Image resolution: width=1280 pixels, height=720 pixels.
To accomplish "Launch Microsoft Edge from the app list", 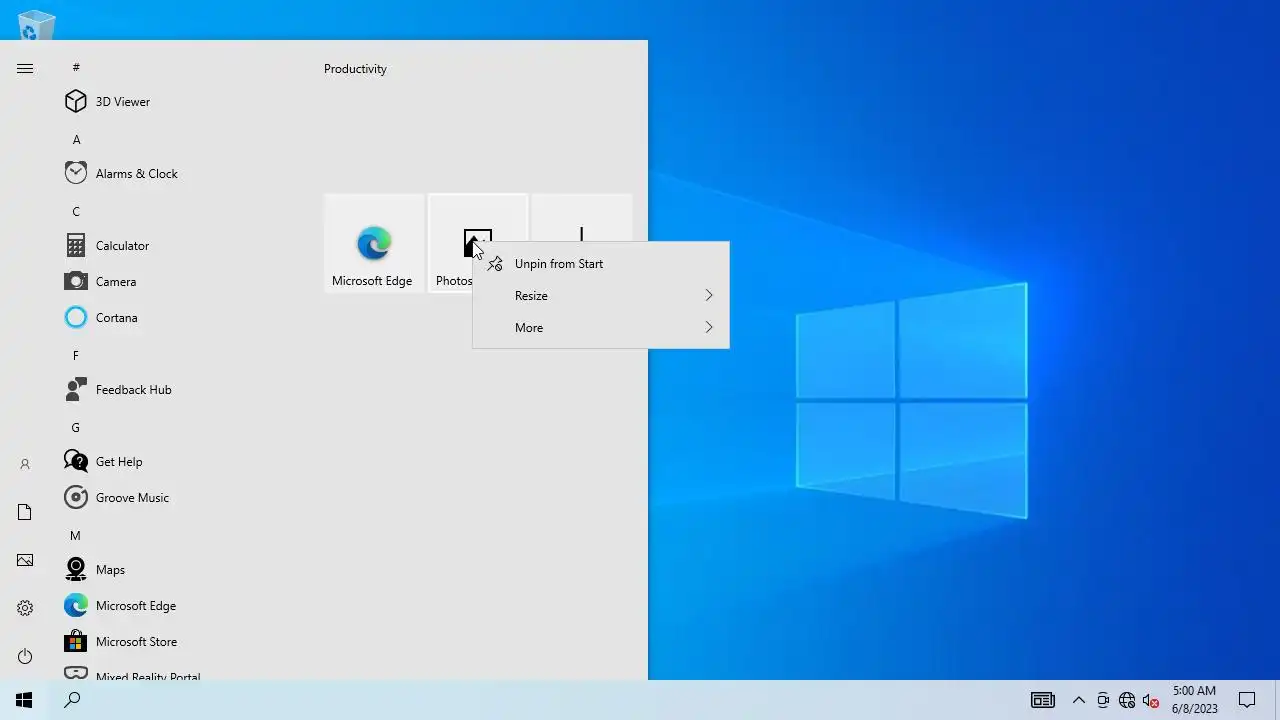I will [x=180, y=606].
